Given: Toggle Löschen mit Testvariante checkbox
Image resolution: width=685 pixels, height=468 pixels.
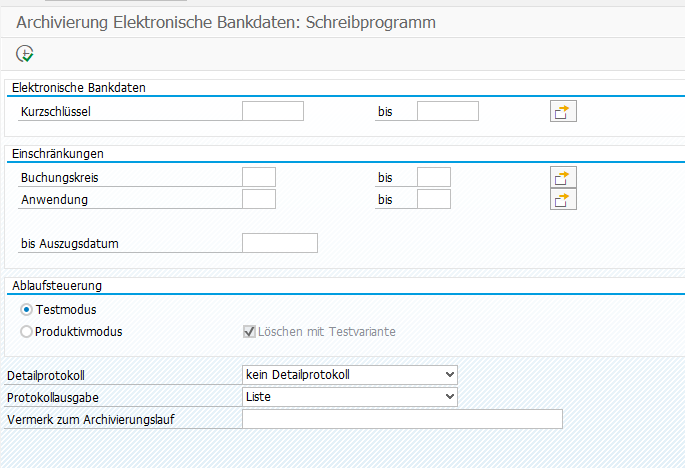Looking at the screenshot, I should [x=250, y=331].
